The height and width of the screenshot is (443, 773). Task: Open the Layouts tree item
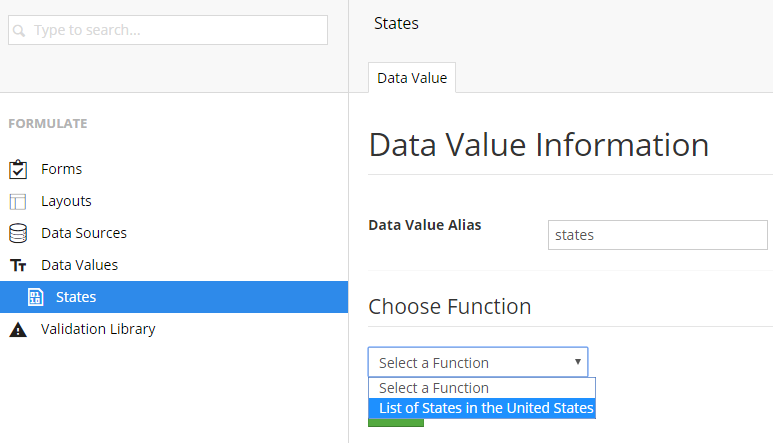point(67,201)
